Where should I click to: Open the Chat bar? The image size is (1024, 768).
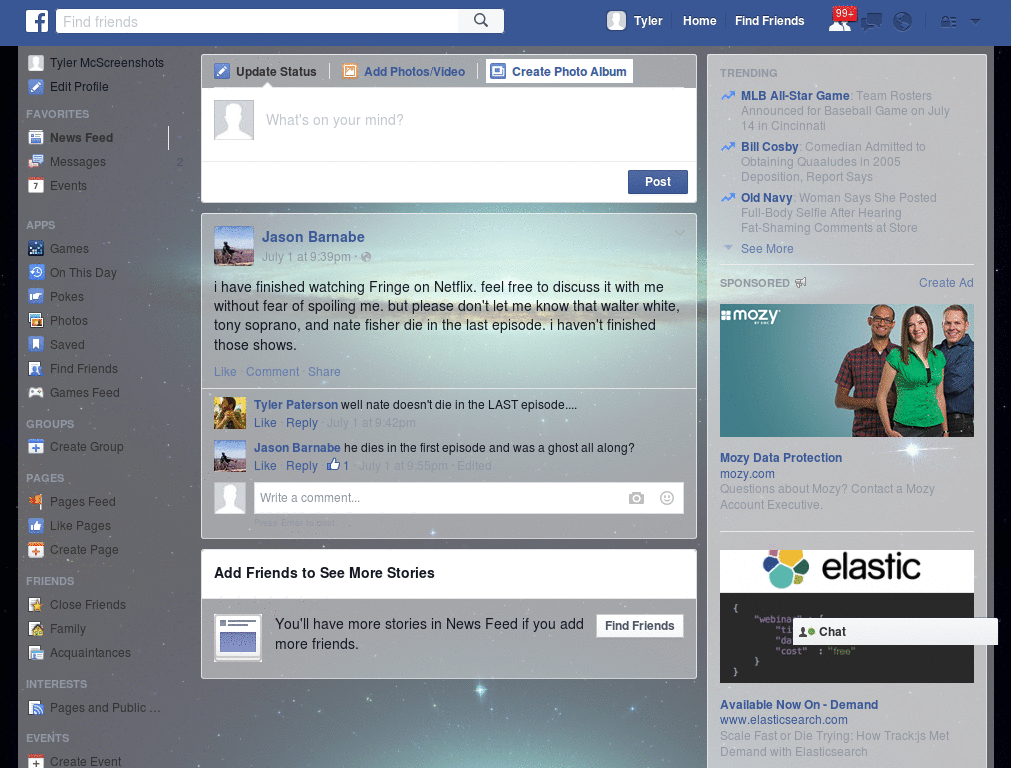pyautogui.click(x=895, y=632)
